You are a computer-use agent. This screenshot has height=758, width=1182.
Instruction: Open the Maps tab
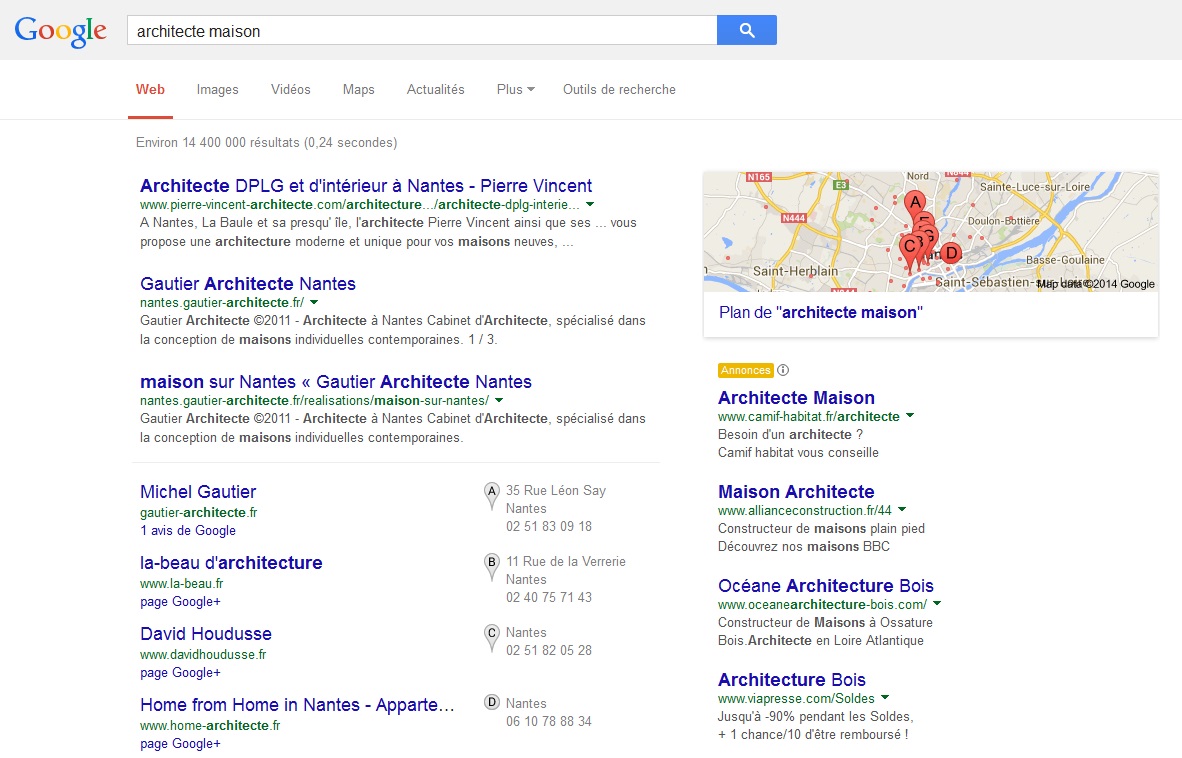[358, 90]
